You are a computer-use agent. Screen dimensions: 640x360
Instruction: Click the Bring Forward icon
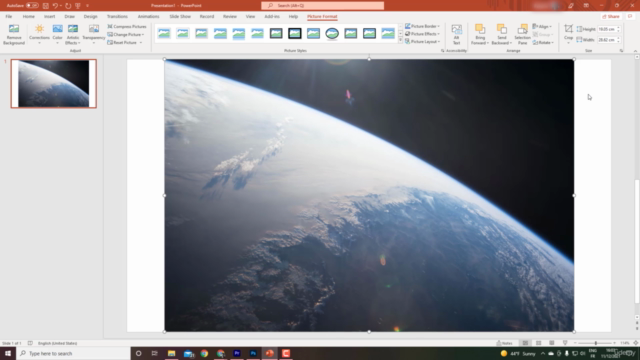(480, 29)
